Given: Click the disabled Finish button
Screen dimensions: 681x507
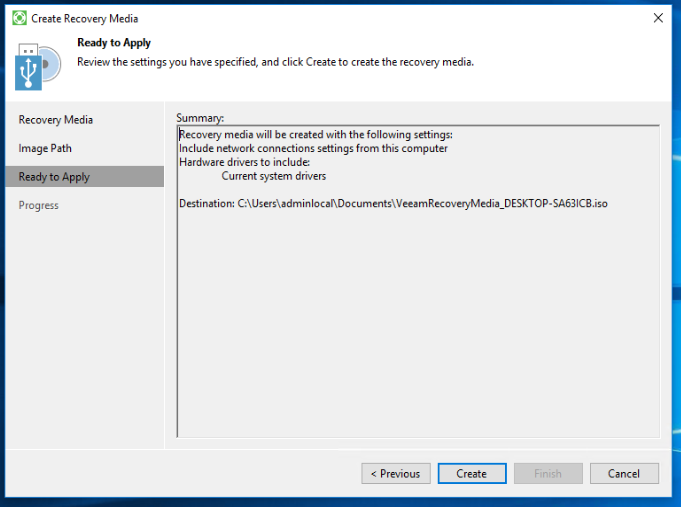Looking at the screenshot, I should click(x=548, y=473).
